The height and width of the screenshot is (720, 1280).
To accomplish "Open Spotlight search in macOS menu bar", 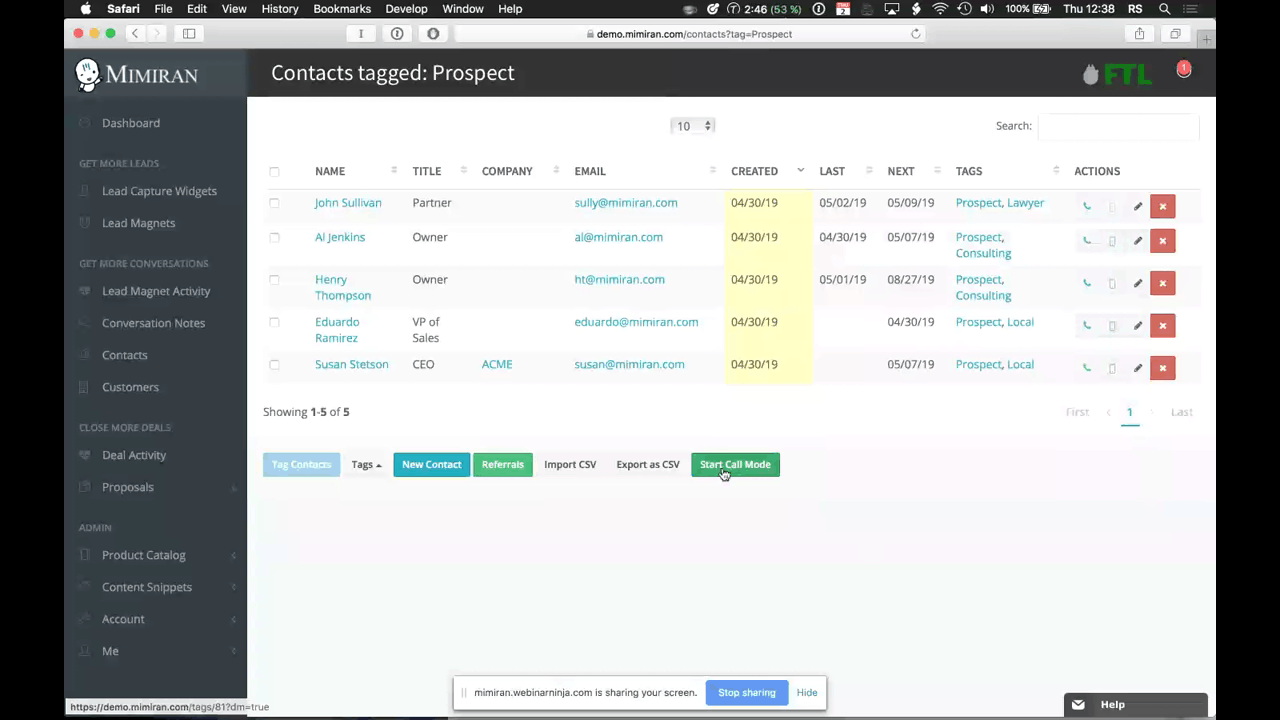I will point(1164,9).
